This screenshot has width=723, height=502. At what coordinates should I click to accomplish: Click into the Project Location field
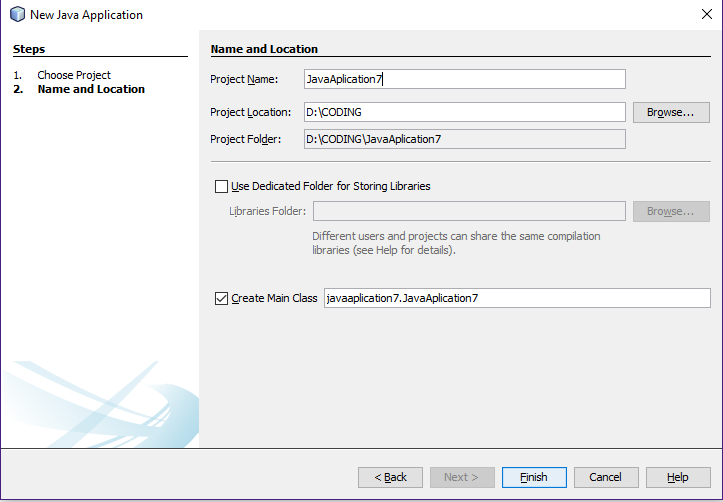pos(464,112)
